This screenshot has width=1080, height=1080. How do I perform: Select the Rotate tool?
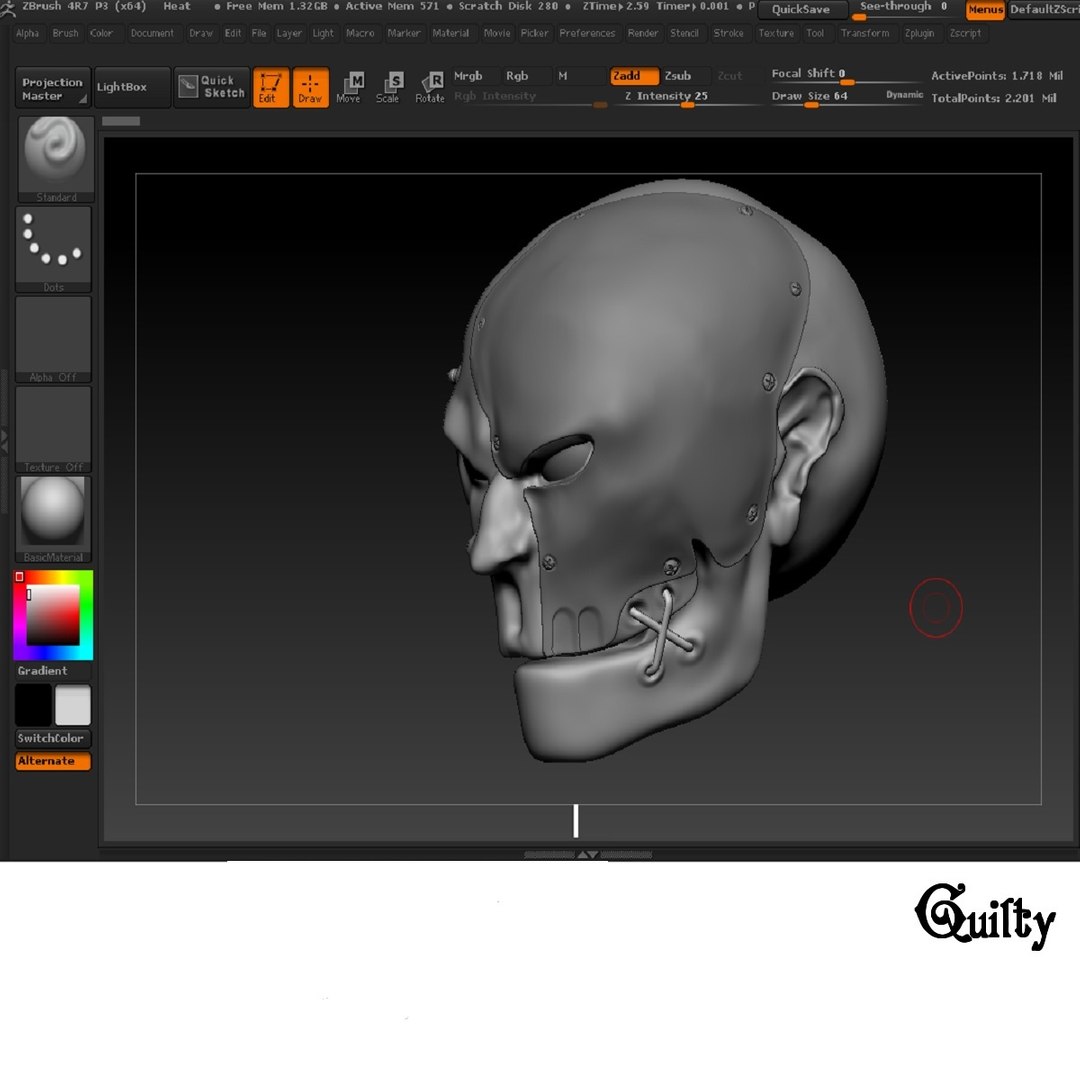(430, 87)
